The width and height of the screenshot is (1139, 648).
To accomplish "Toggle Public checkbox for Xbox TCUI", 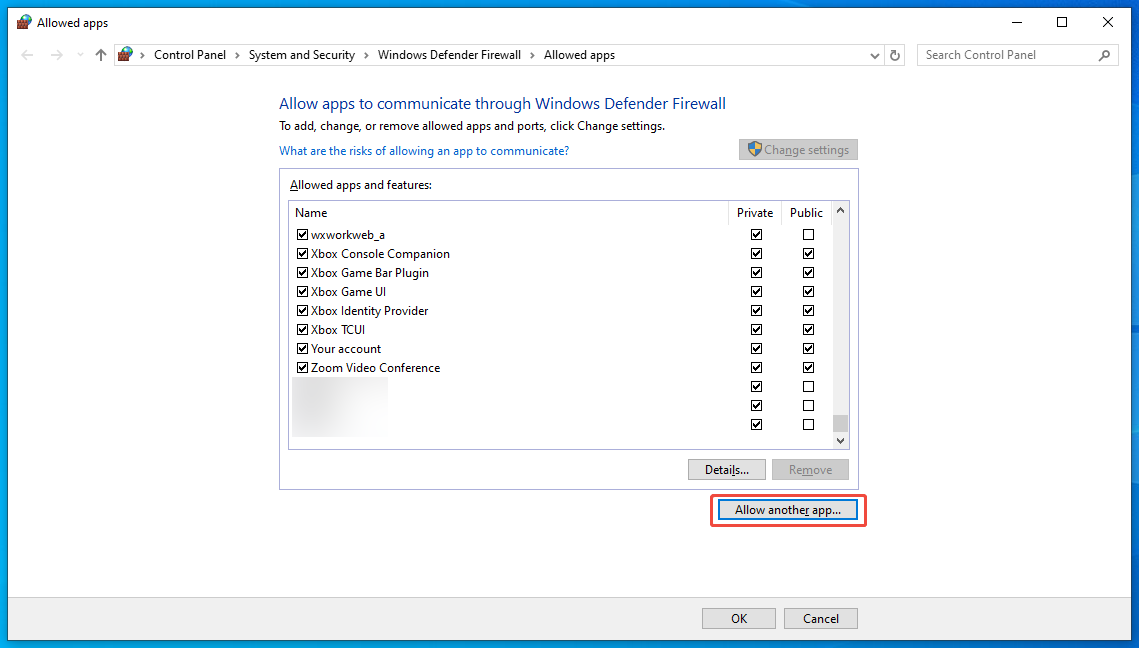I will tap(808, 329).
